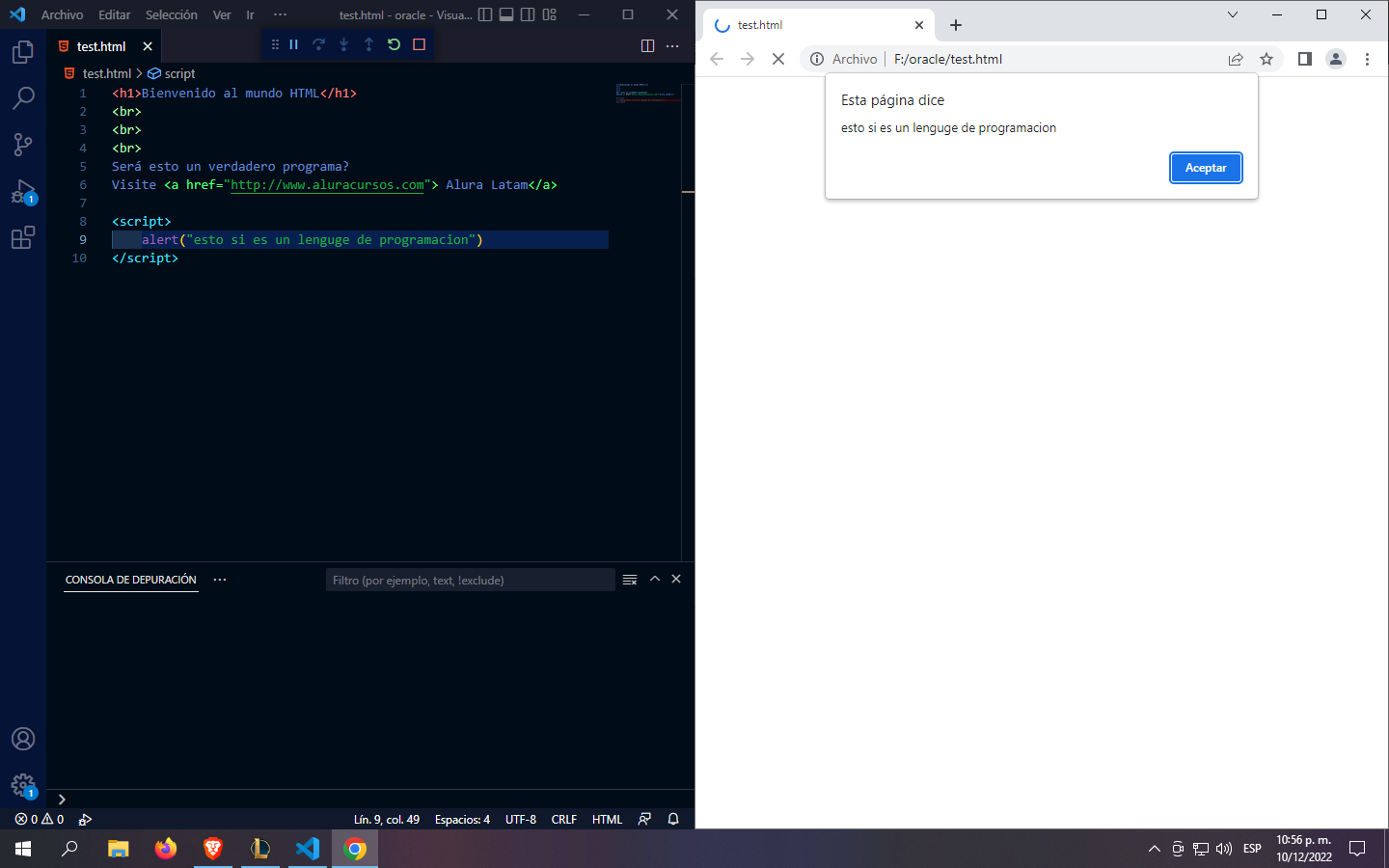Open the Explorer view in VS Code
The image size is (1389, 868).
tap(23, 52)
